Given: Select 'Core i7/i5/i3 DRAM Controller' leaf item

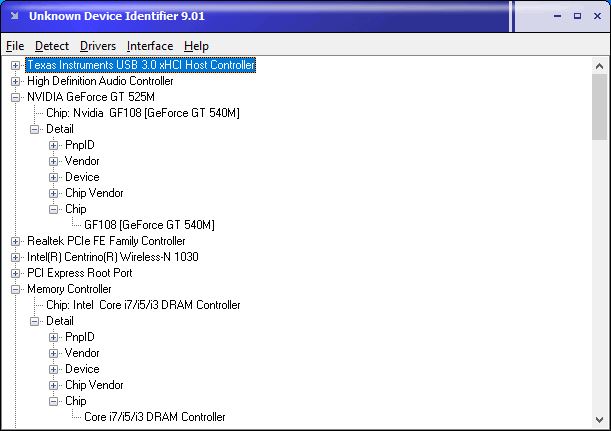Looking at the screenshot, I should [x=155, y=417].
